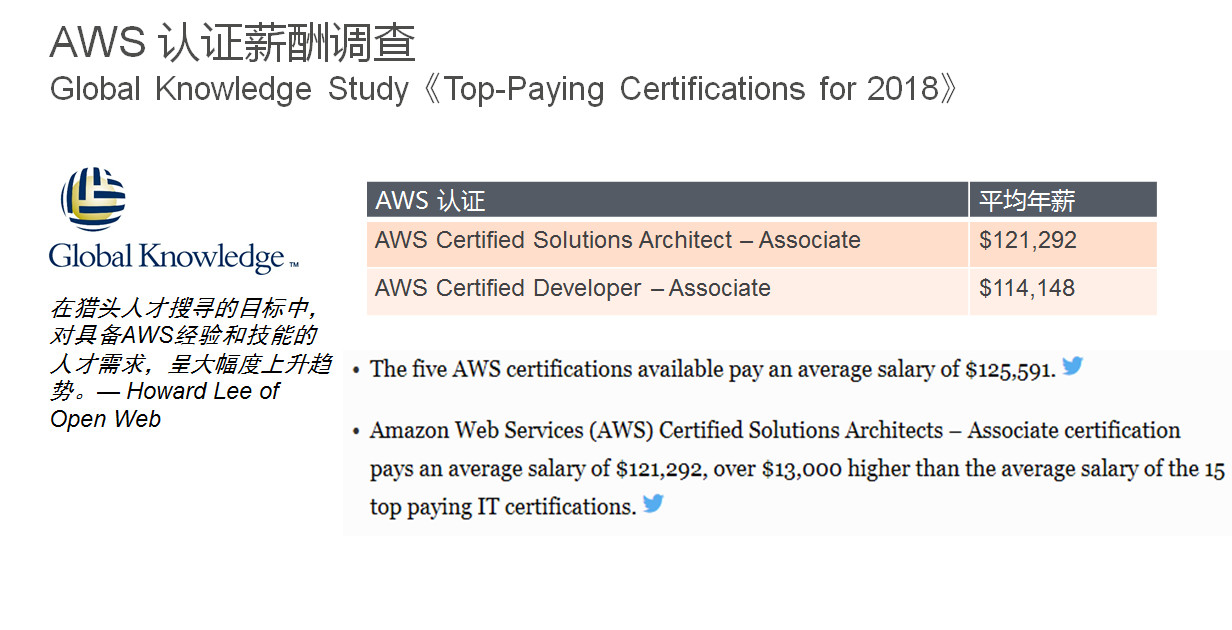Click the $121,292 salary cell
This screenshot has height=630, width=1232.
point(1063,243)
